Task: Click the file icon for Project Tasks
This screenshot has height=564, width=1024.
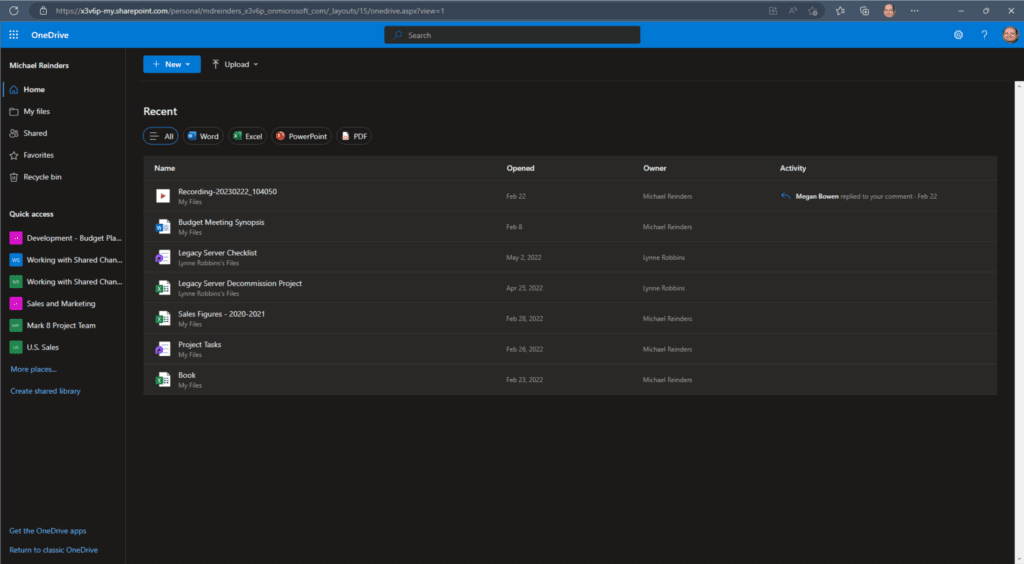Action: click(x=163, y=349)
